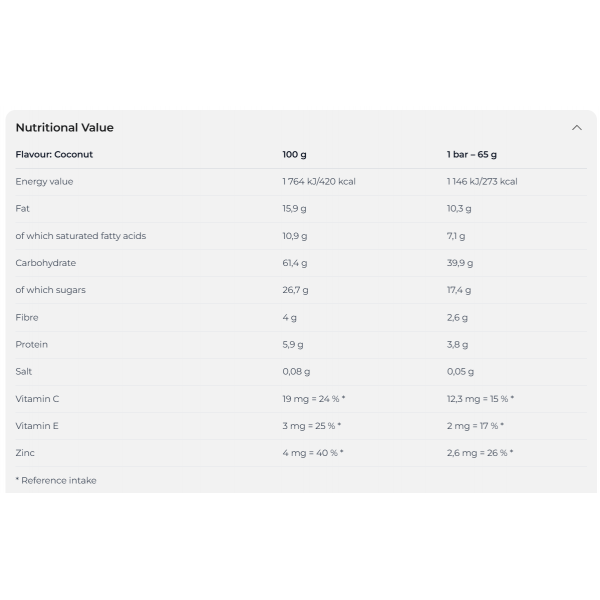Click the Fibre row label
The image size is (600, 600).
[27, 317]
